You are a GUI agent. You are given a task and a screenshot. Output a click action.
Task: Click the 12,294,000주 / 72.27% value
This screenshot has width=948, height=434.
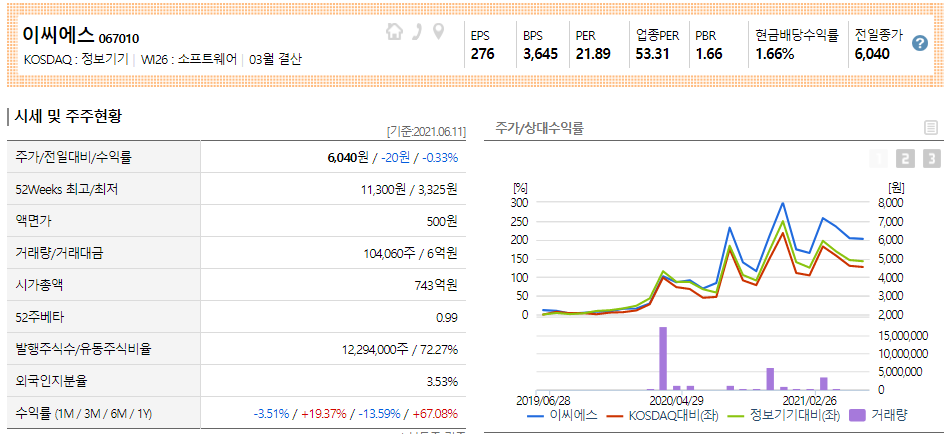tap(400, 349)
